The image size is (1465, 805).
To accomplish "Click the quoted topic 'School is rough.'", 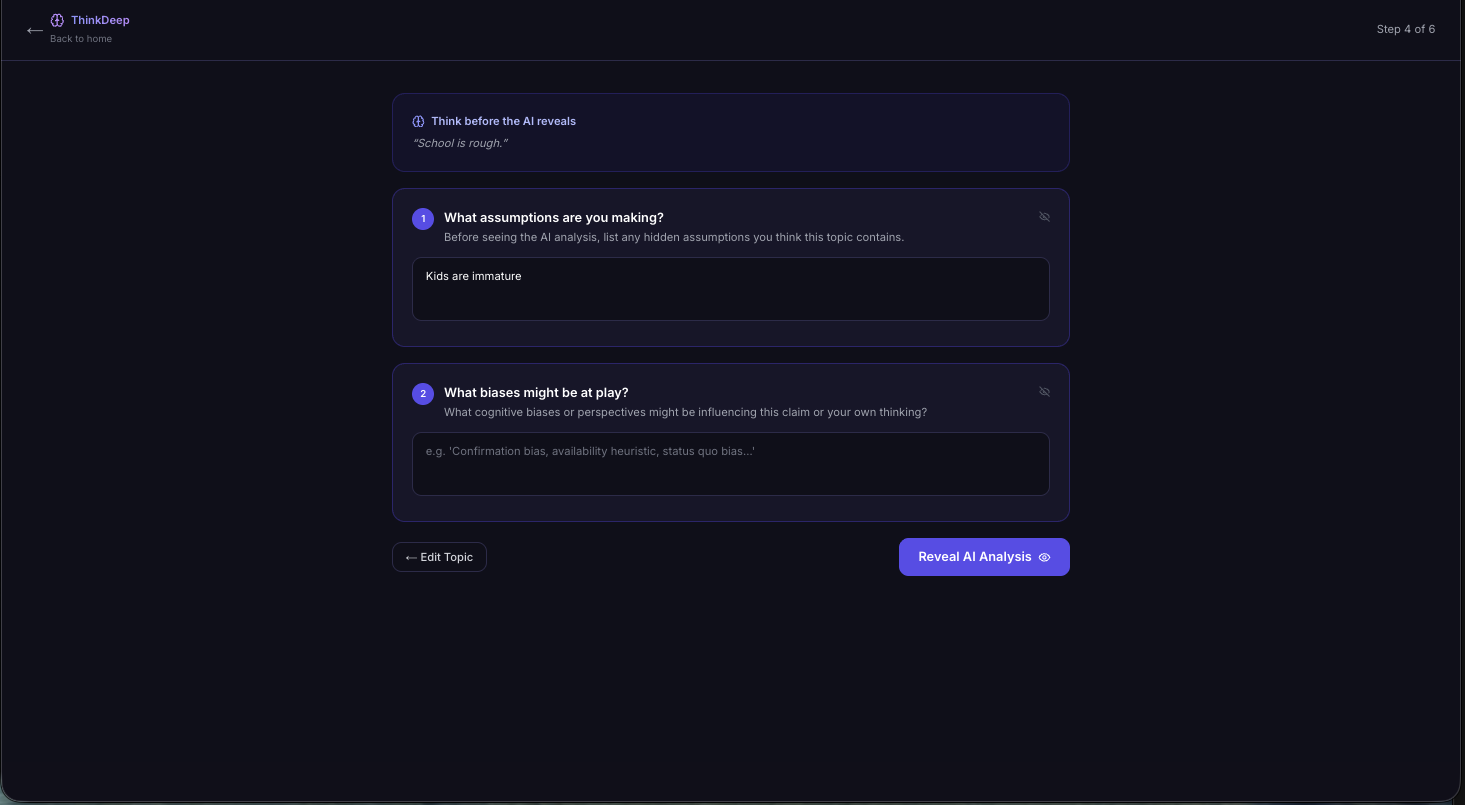I will [x=460, y=143].
